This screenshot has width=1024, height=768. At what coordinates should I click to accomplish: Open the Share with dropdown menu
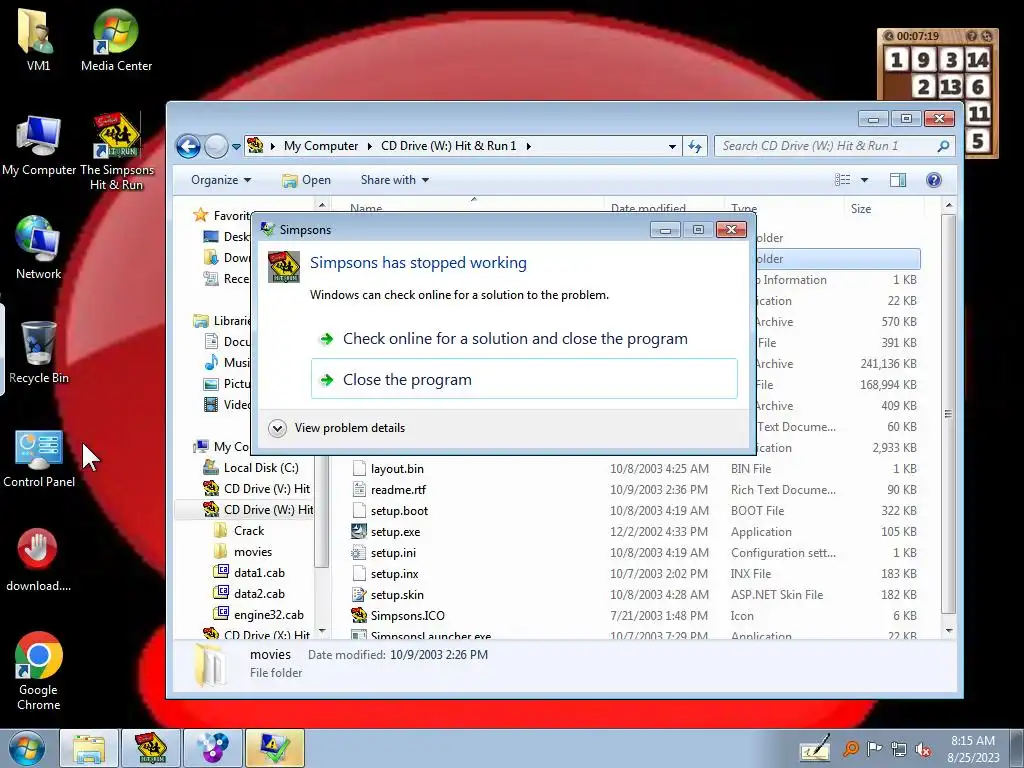(394, 180)
